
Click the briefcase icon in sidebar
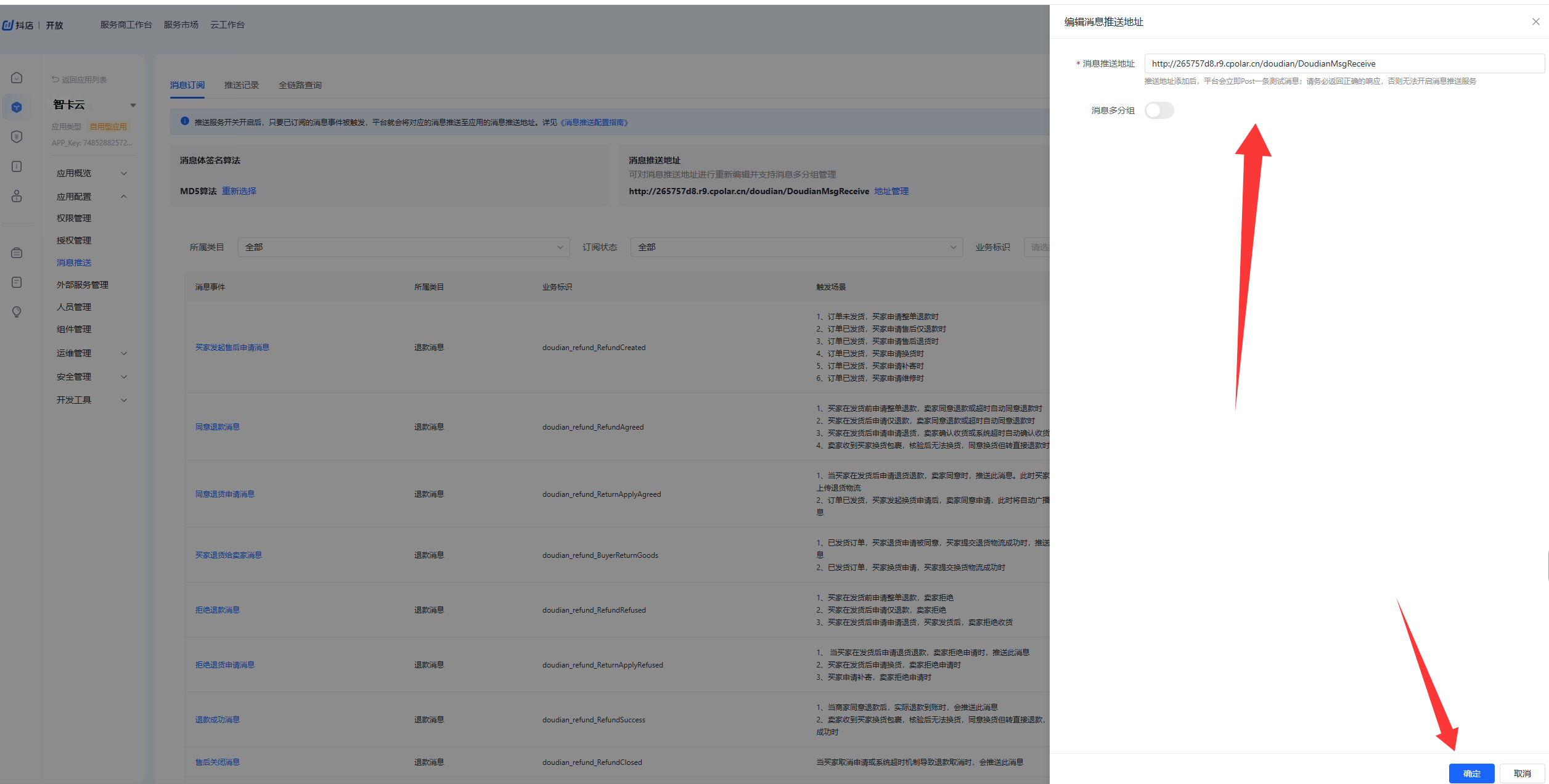[x=17, y=253]
